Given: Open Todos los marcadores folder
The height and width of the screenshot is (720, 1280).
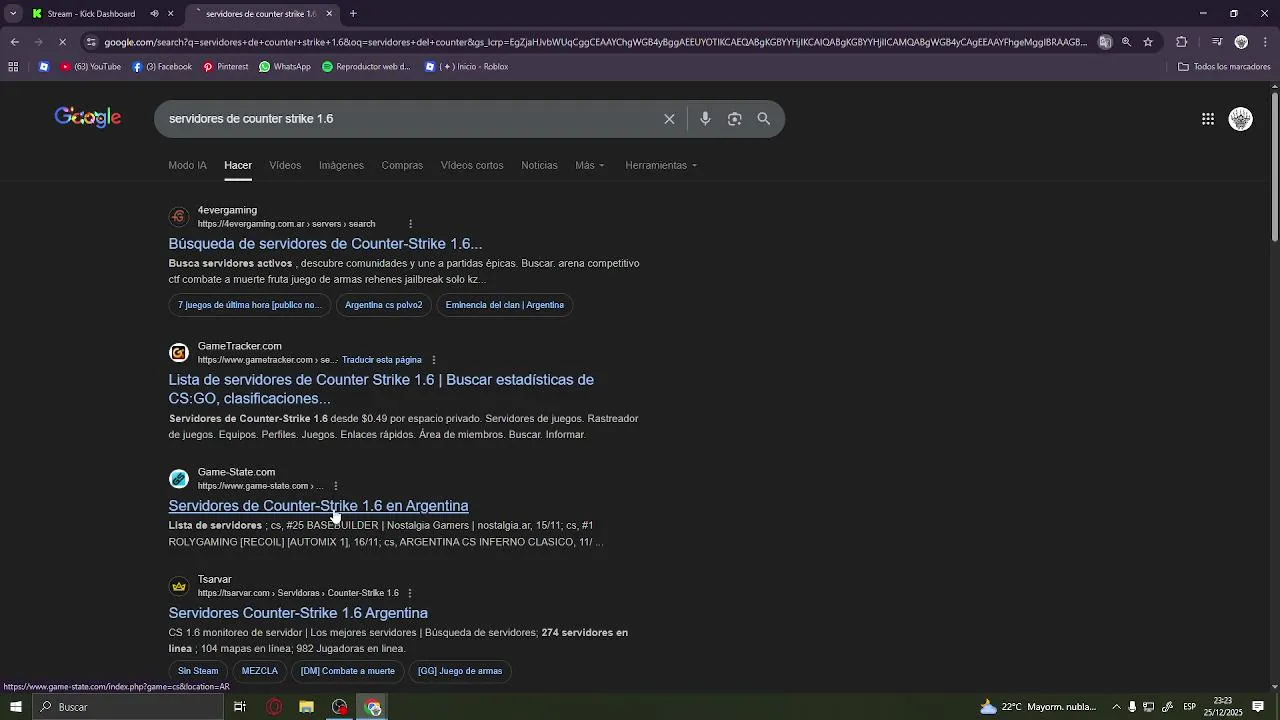Looking at the screenshot, I should [x=1224, y=67].
